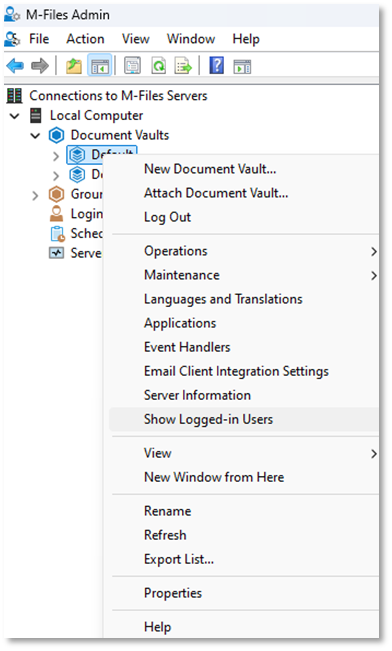
Task: Click the M-Files Admin title bar icon
Action: 12,15
